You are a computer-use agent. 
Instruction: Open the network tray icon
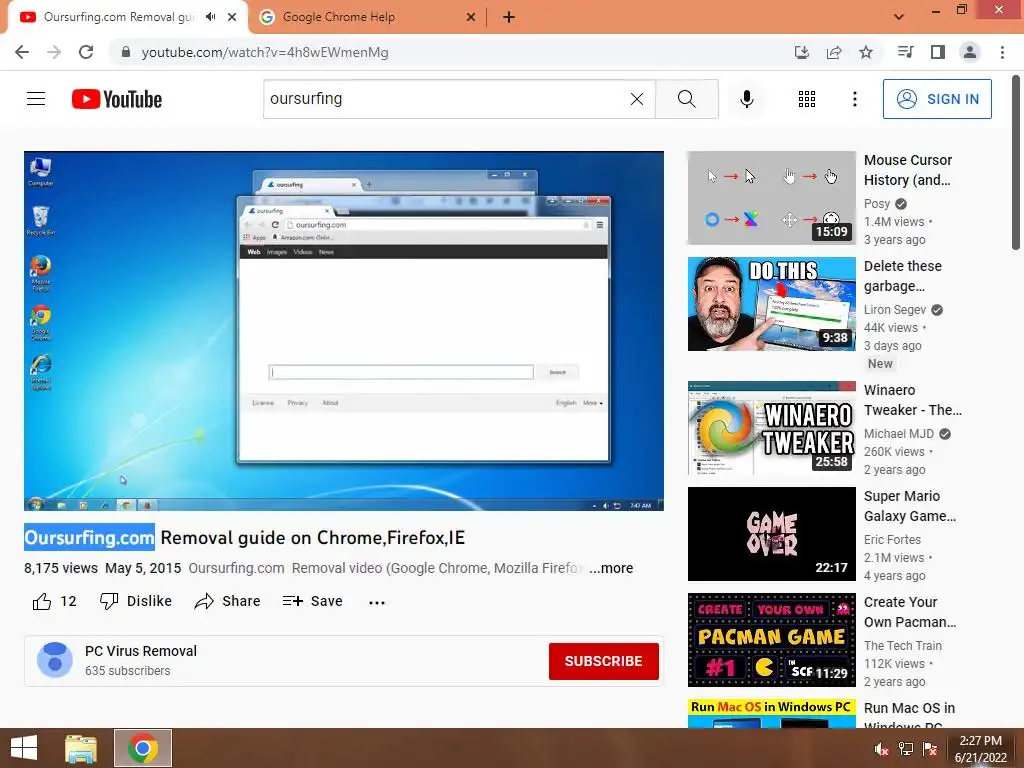906,749
